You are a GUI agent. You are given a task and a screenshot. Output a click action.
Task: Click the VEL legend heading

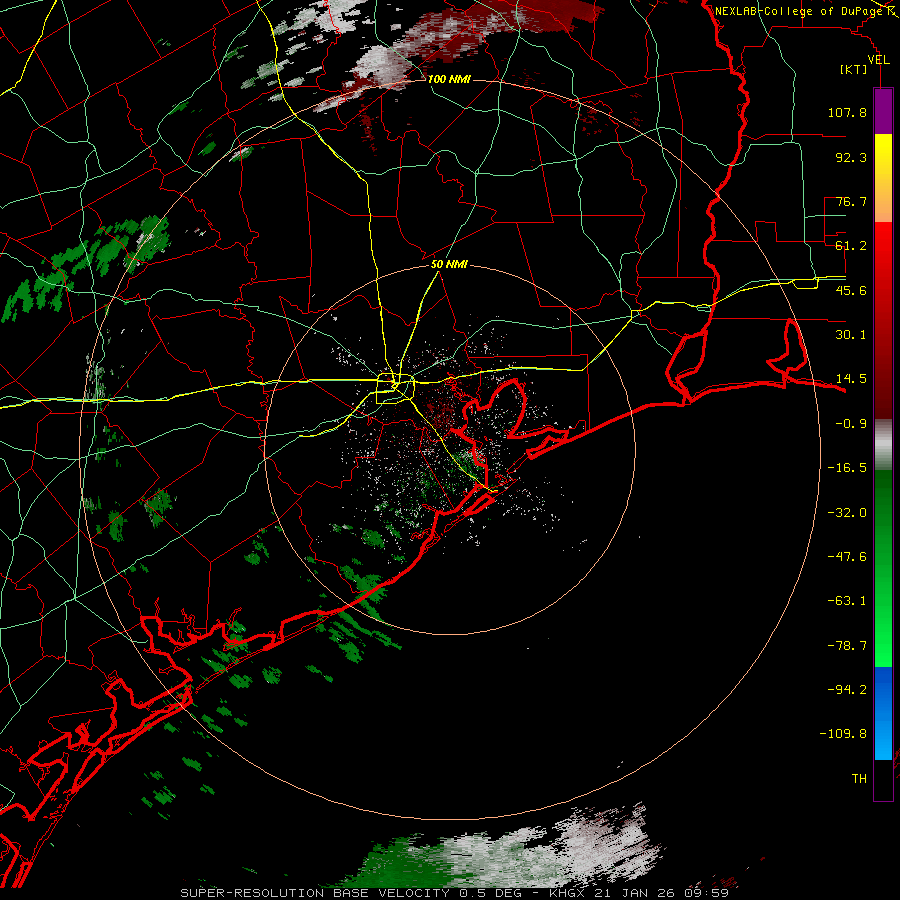tap(878, 60)
